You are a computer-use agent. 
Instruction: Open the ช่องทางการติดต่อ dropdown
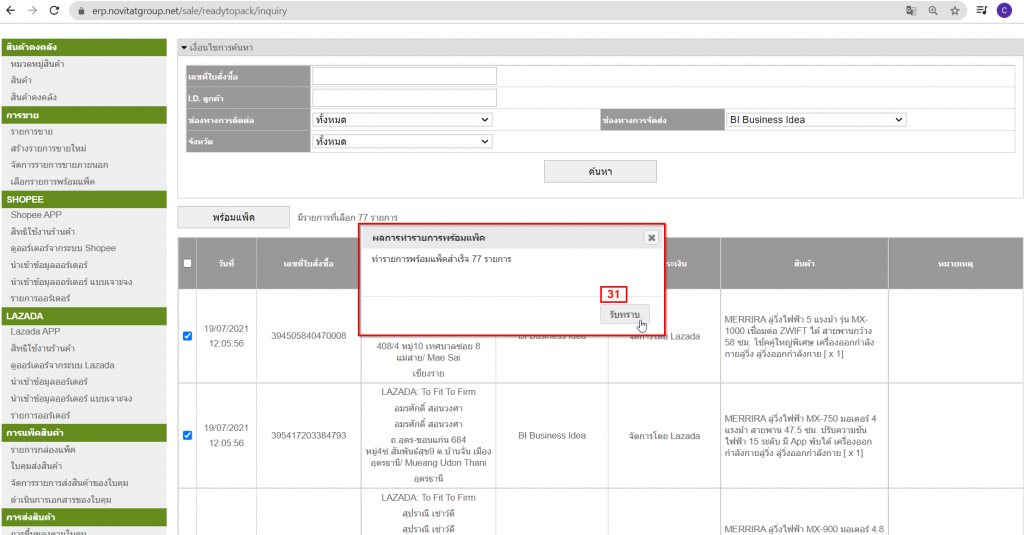click(x=403, y=120)
